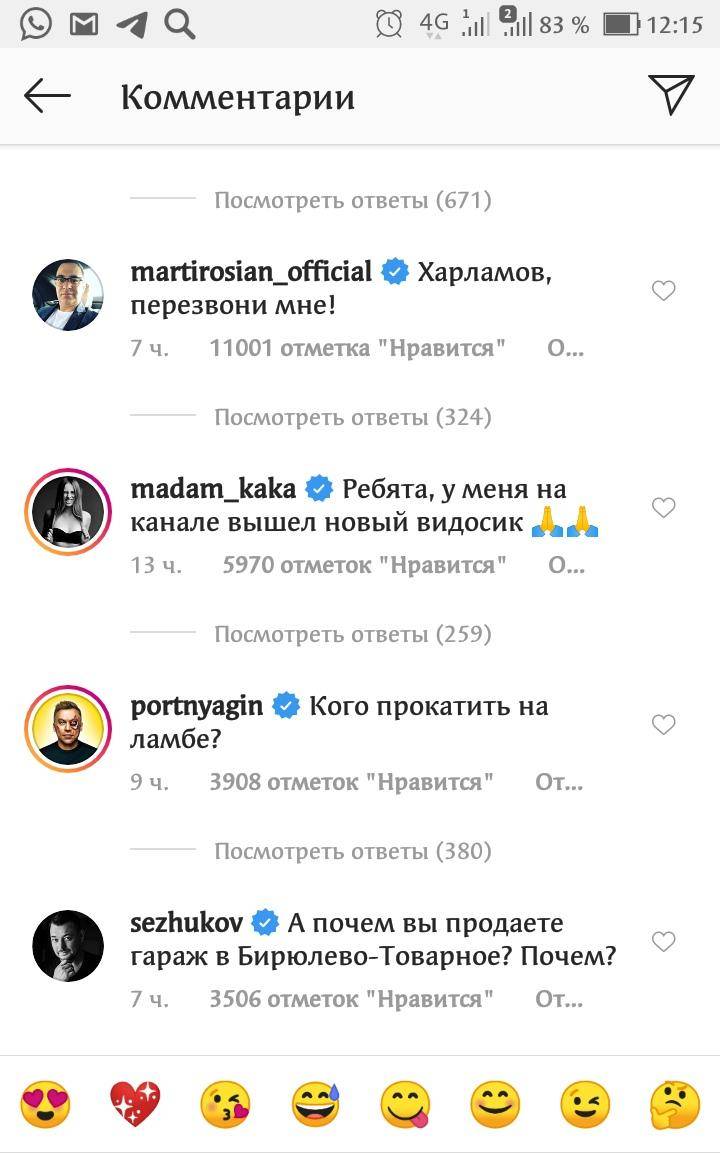Insert sweat-smile laughing emoji
This screenshot has width=721, height=1153.
[315, 1105]
